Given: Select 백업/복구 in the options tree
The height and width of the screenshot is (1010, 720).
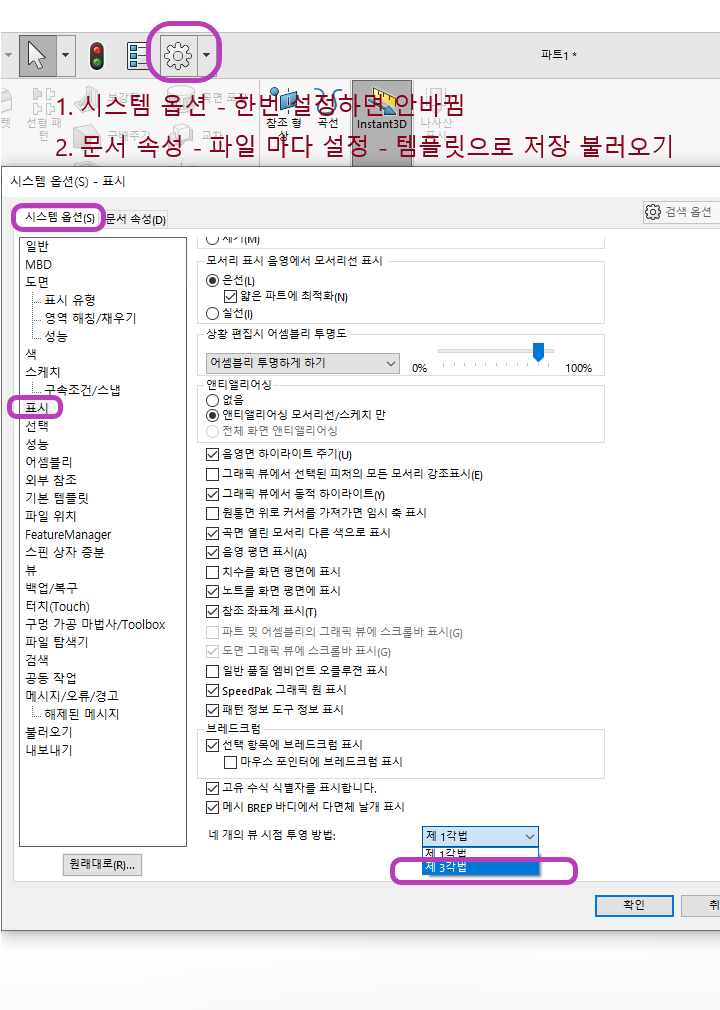Looking at the screenshot, I should point(52,588).
